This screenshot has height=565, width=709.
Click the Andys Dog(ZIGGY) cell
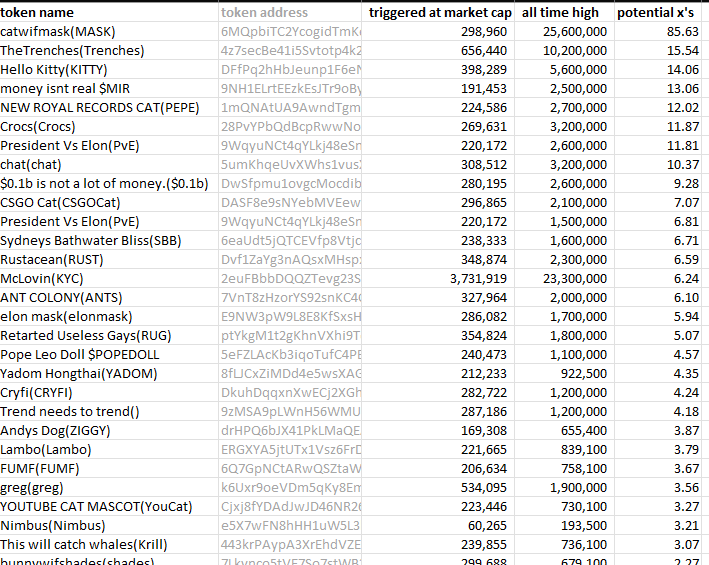coord(109,430)
